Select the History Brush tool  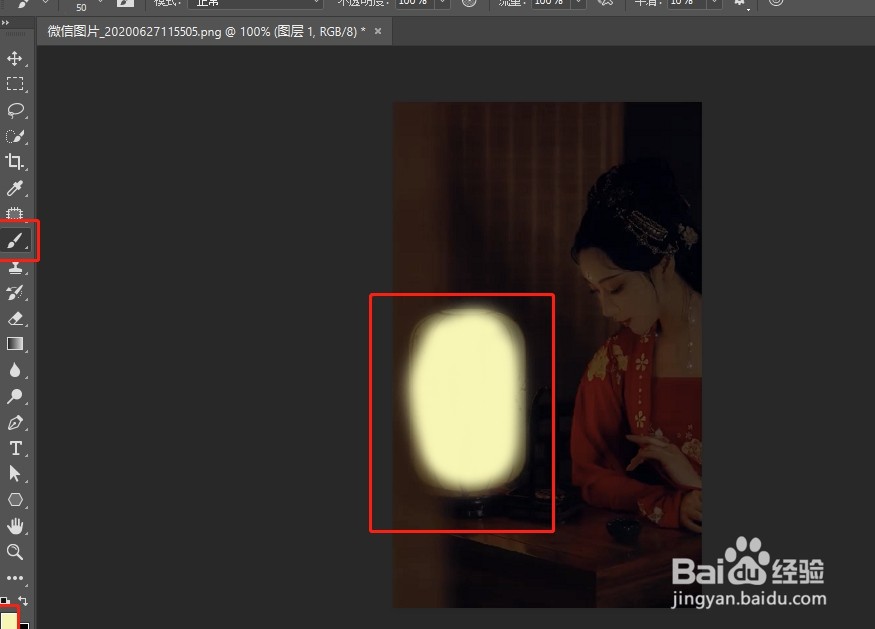tap(15, 292)
